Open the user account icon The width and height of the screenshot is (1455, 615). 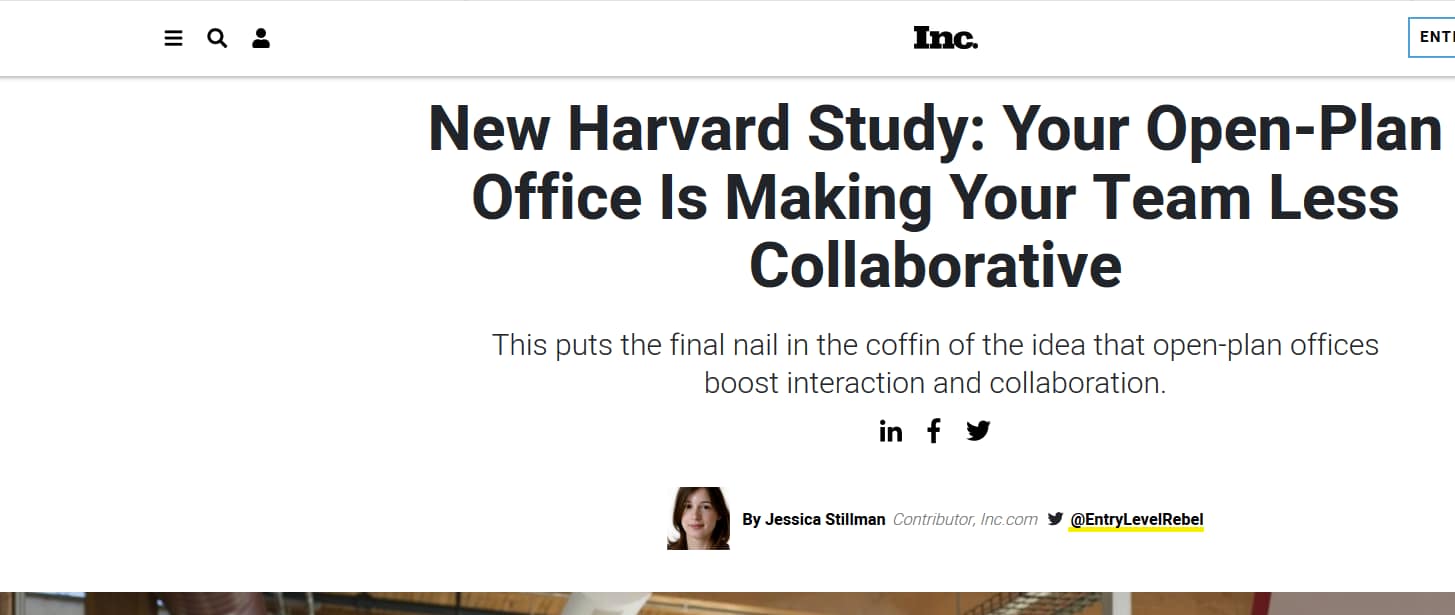coord(261,39)
